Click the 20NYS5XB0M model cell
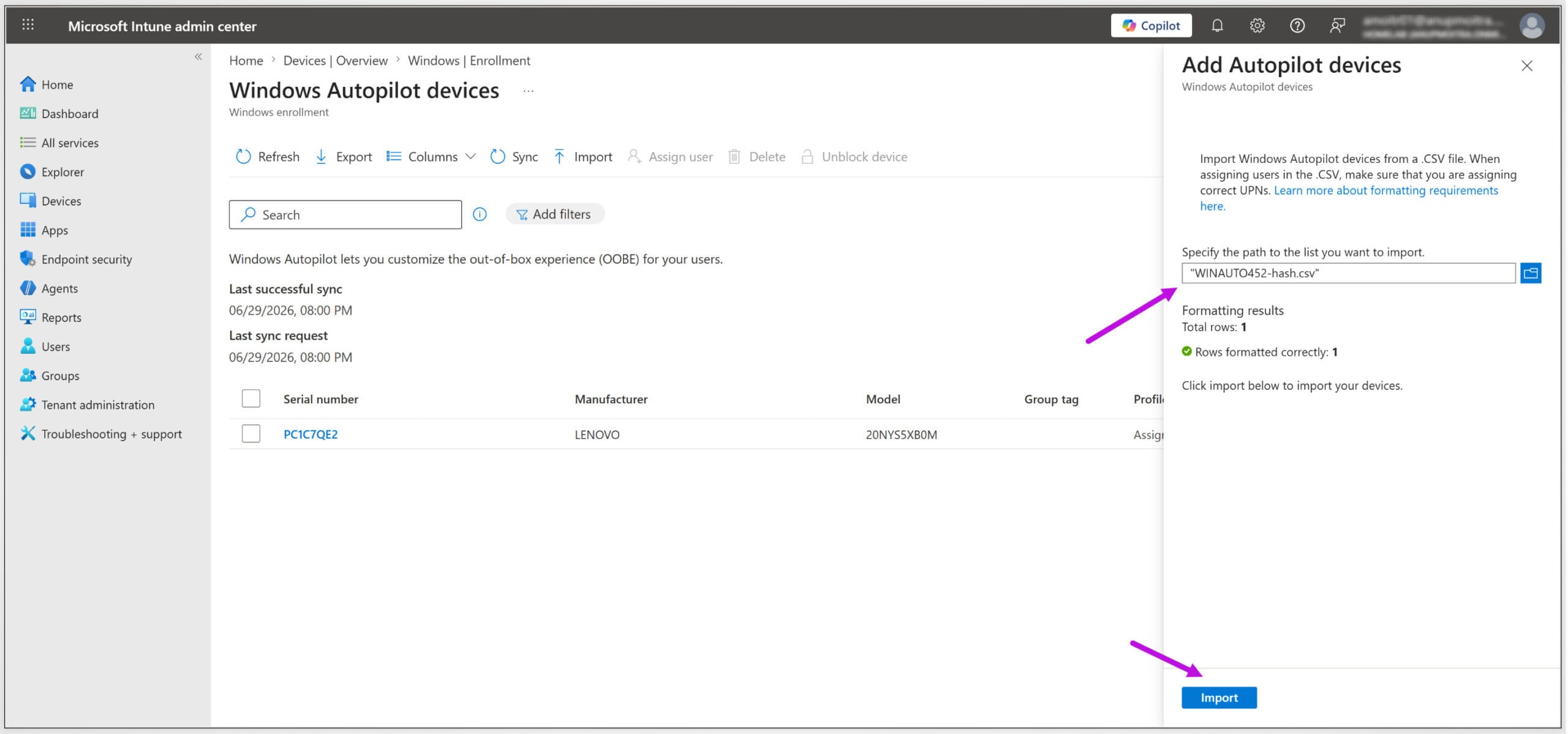1568x734 pixels. coord(901,435)
